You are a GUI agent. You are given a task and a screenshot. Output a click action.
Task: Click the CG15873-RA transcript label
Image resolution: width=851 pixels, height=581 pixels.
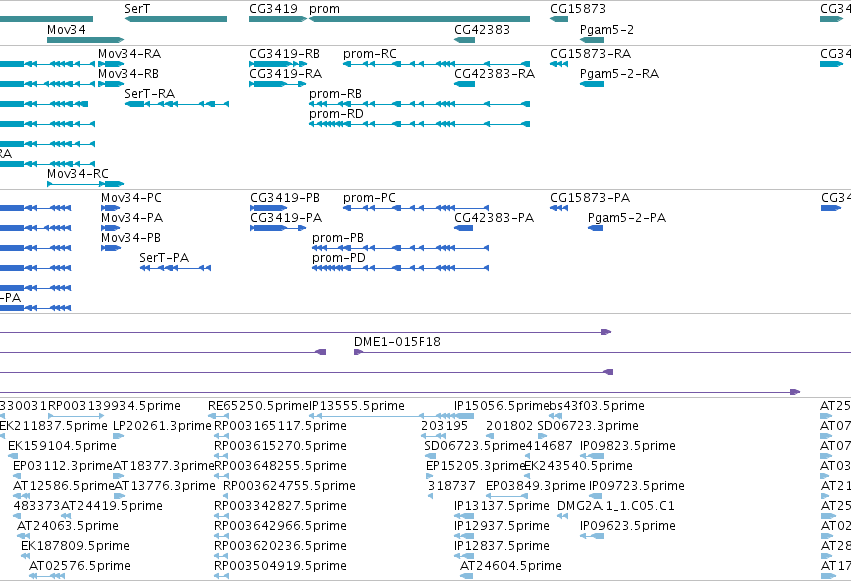coord(590,54)
